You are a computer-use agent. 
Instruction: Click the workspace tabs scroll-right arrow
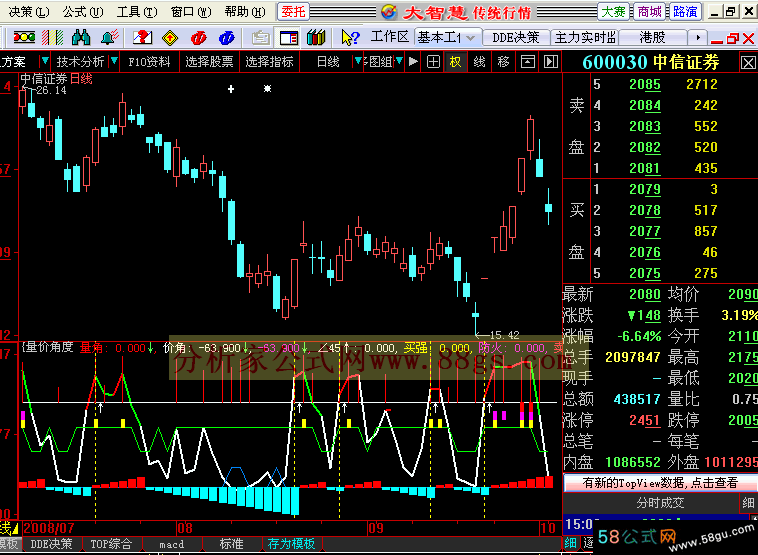tap(698, 37)
